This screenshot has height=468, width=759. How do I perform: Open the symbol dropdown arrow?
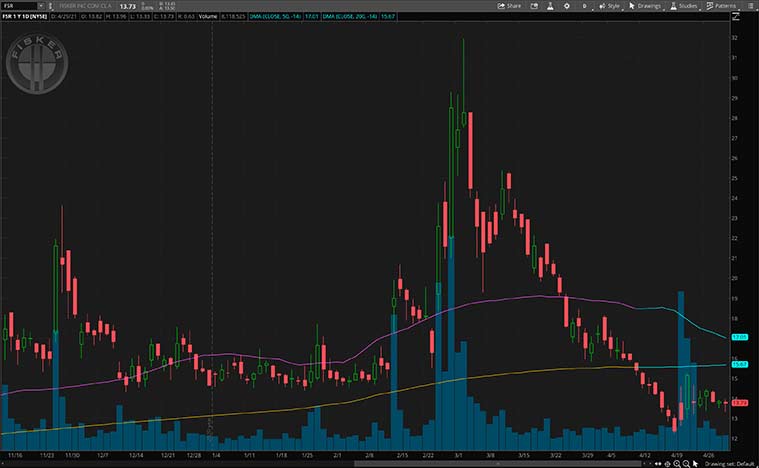click(x=41, y=6)
